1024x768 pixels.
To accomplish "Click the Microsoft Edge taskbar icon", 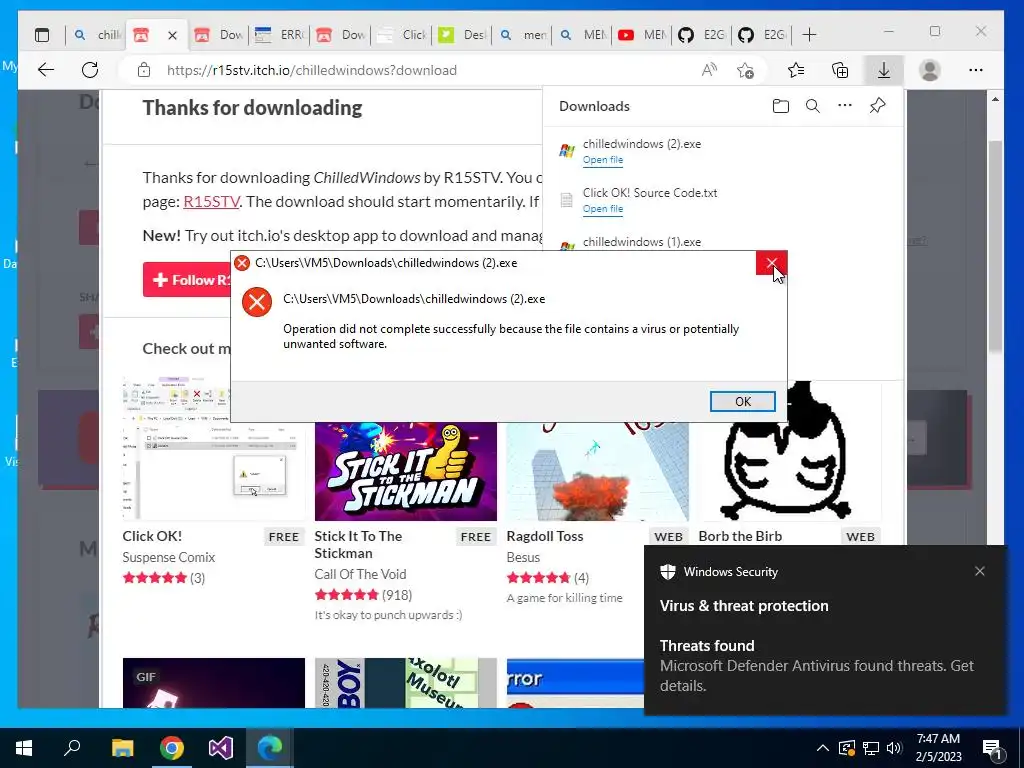I will click(269, 748).
